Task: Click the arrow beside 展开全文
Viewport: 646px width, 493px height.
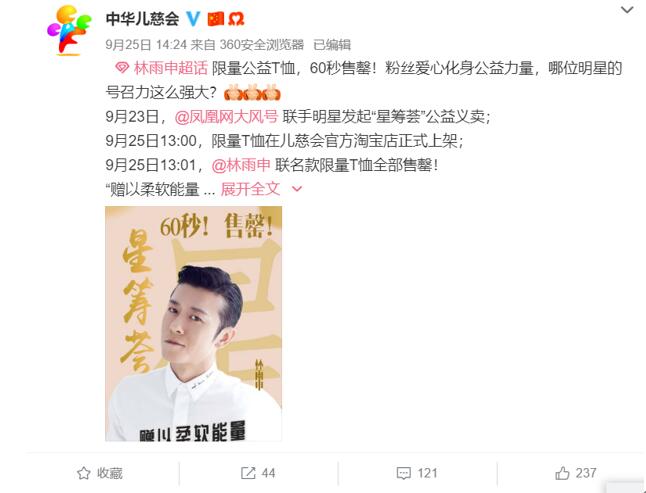Action: (297, 189)
